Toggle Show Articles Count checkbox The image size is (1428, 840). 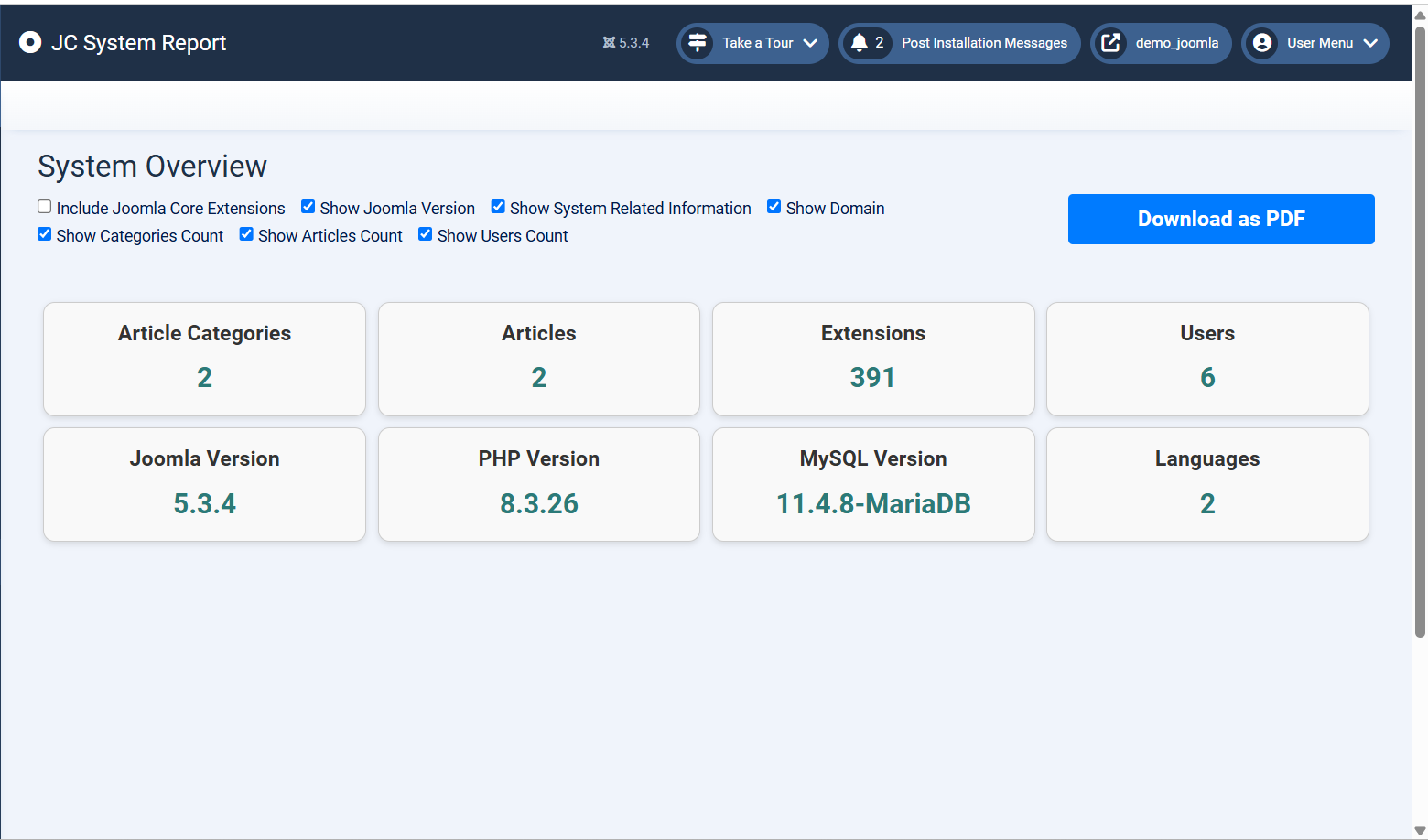click(x=246, y=234)
